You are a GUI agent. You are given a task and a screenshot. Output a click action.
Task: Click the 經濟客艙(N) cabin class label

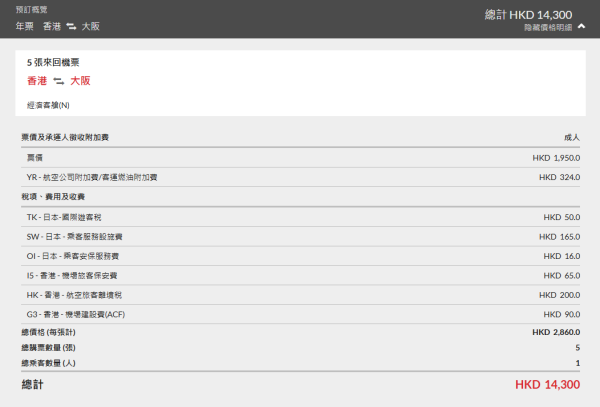(48, 104)
